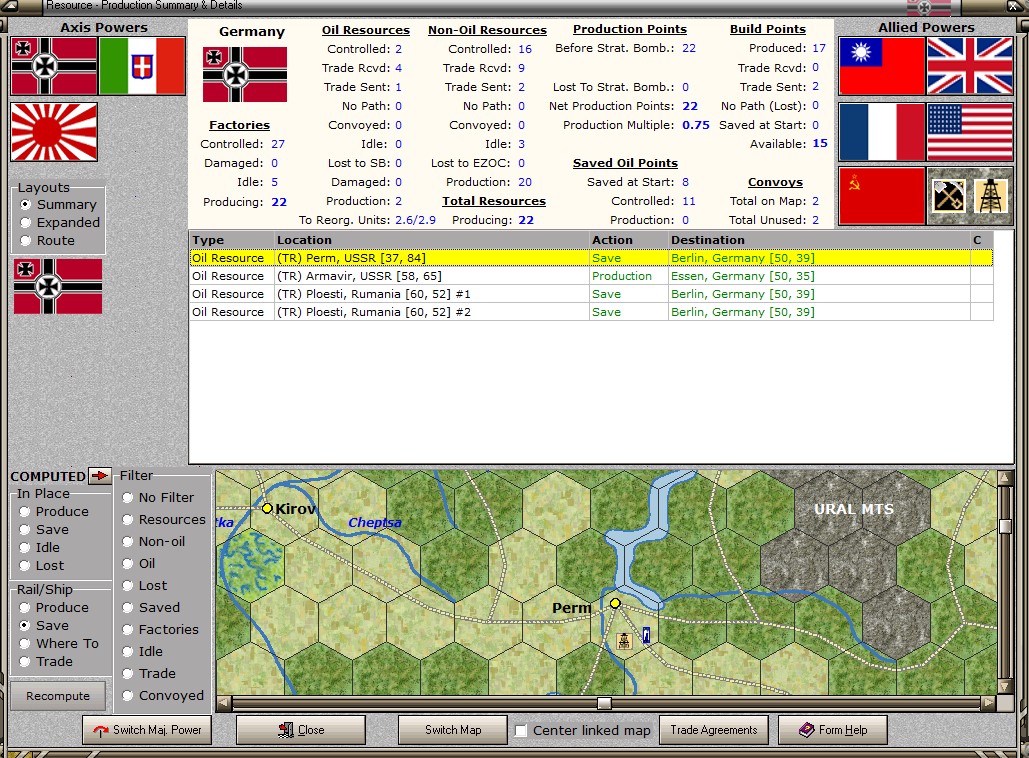Select the USSR red flag
The width and height of the screenshot is (1029, 758).
pyautogui.click(x=882, y=196)
